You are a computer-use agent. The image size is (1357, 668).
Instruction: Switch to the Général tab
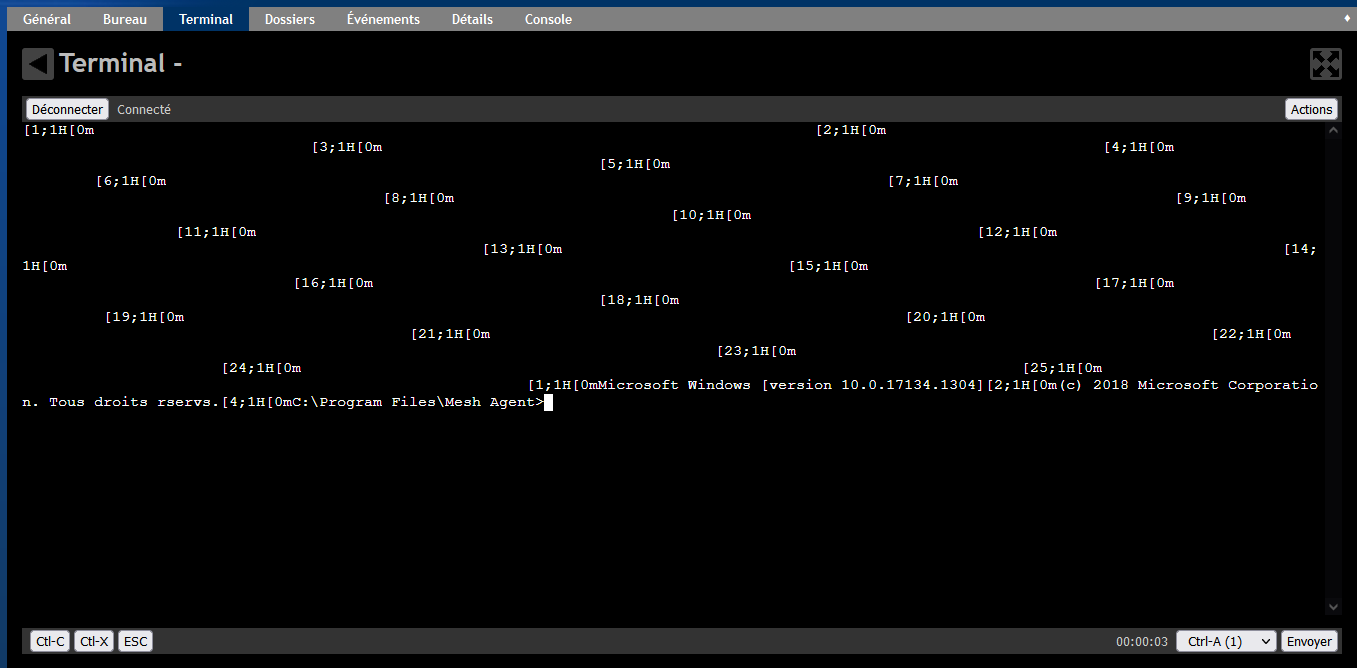46,18
